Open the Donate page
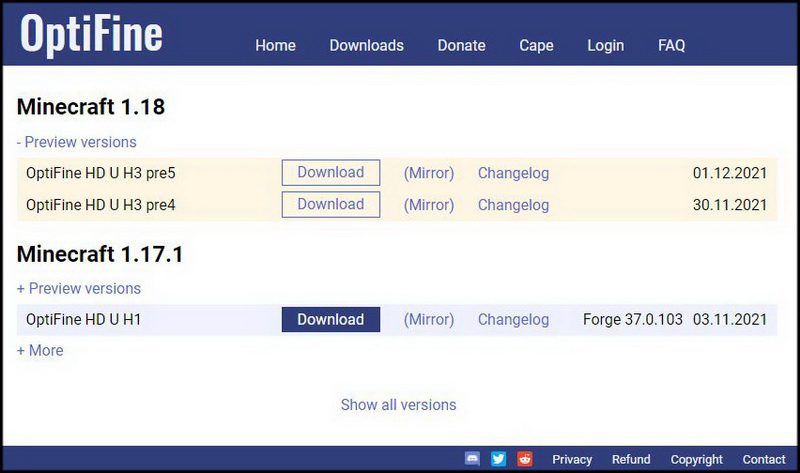 pyautogui.click(x=461, y=45)
